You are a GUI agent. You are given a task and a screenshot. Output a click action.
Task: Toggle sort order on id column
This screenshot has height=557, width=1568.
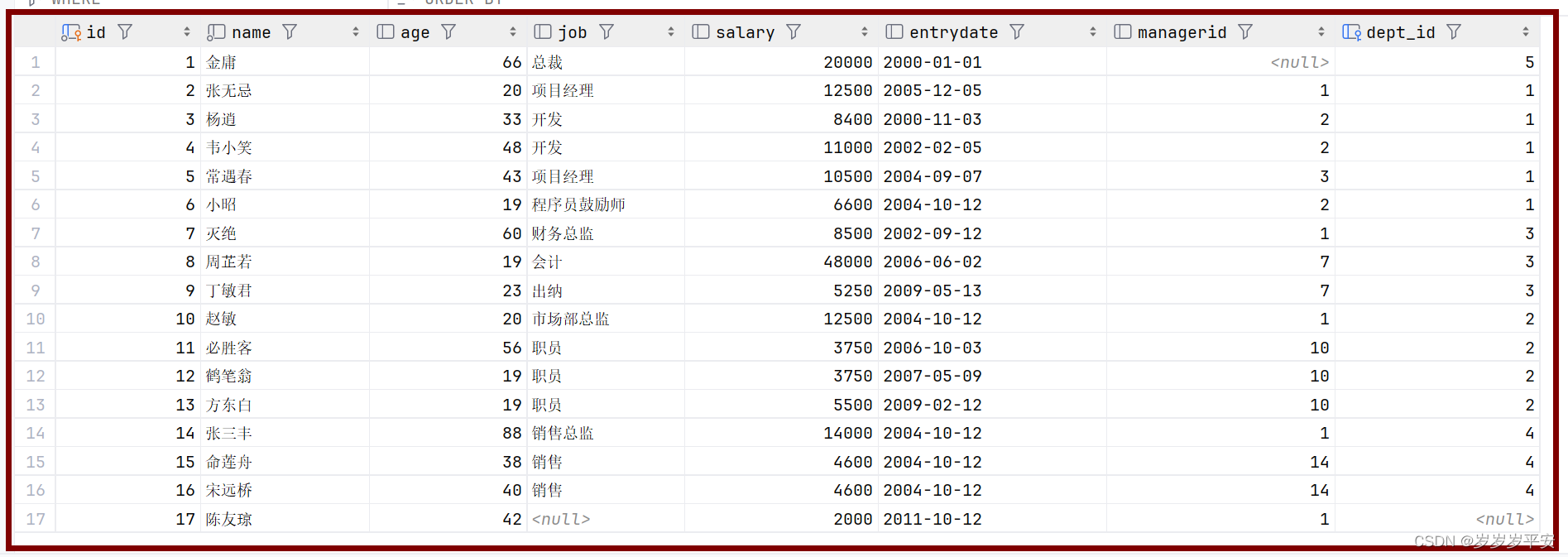187,32
